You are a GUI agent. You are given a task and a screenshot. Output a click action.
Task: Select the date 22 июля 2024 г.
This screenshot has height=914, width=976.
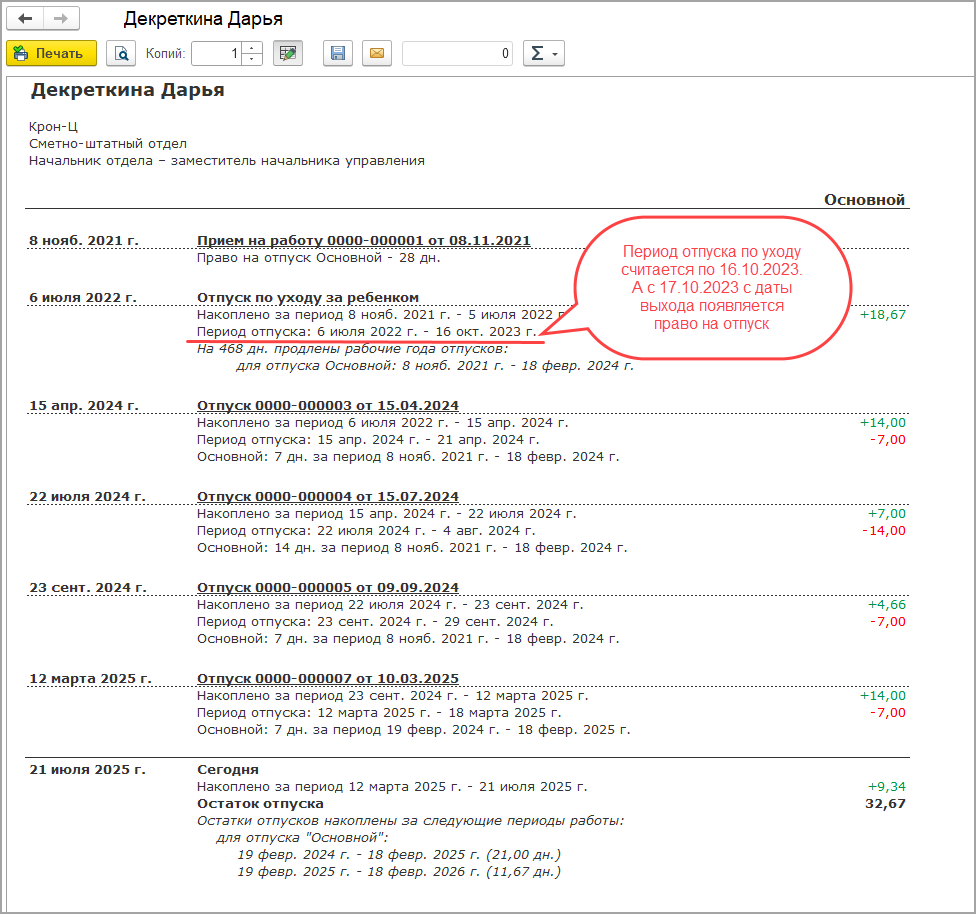(x=87, y=496)
